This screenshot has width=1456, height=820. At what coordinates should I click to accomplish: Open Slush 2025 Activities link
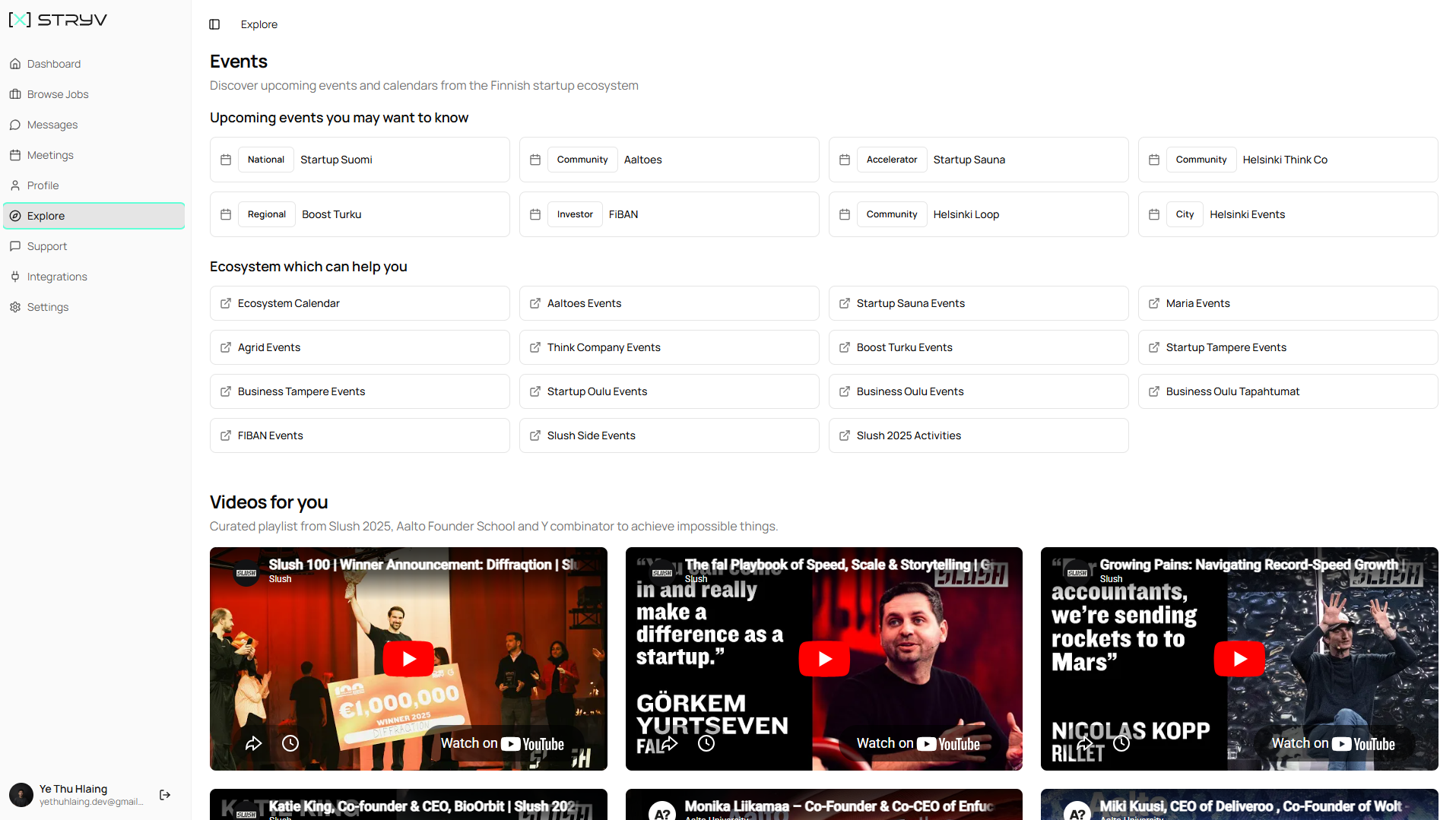click(979, 435)
